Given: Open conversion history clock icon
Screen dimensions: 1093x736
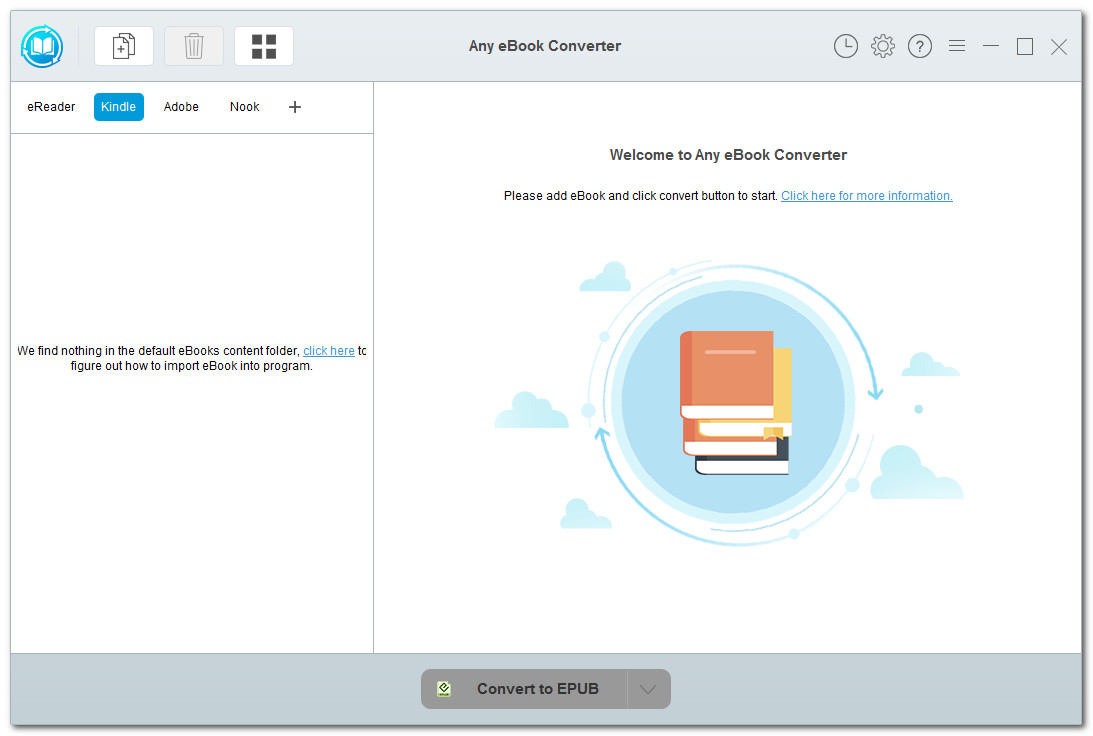Looking at the screenshot, I should tap(846, 46).
